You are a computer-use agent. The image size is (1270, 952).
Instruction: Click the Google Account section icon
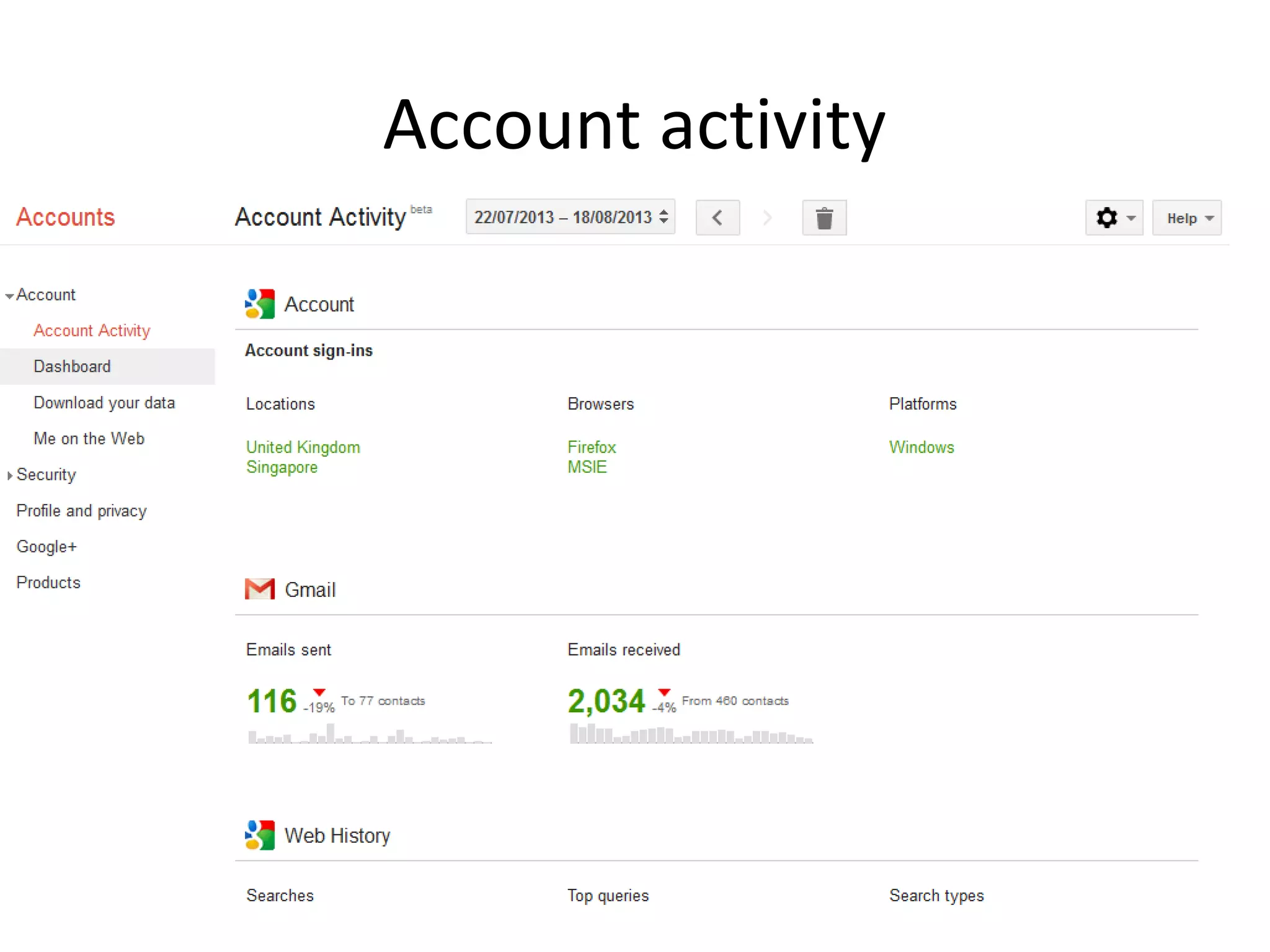pos(260,304)
